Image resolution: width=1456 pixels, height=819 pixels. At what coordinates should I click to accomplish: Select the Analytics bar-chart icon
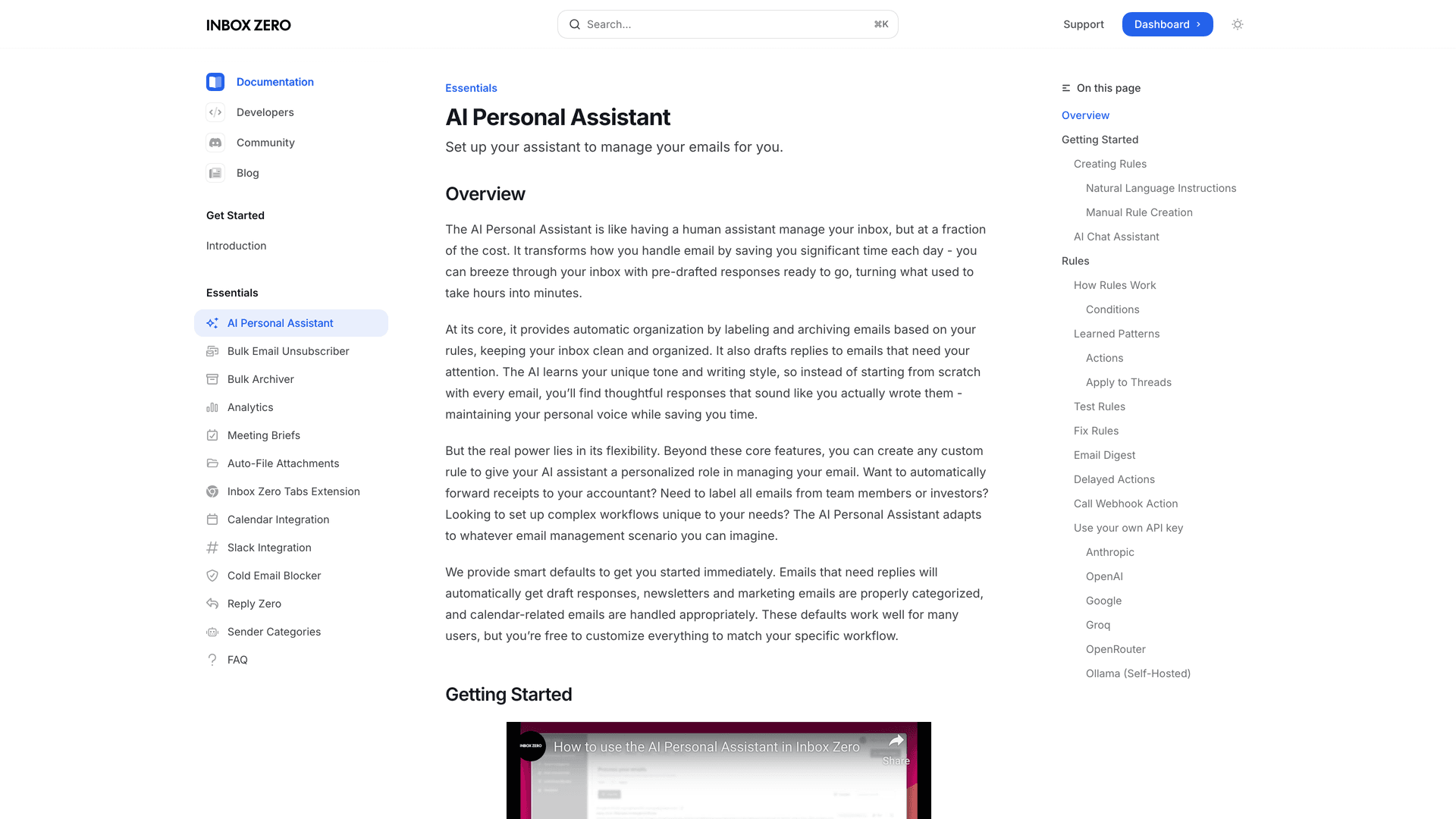[213, 407]
